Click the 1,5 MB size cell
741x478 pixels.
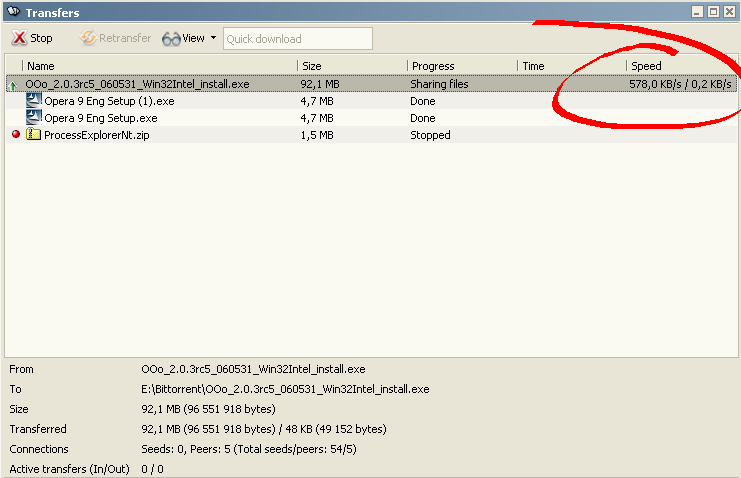pos(317,135)
